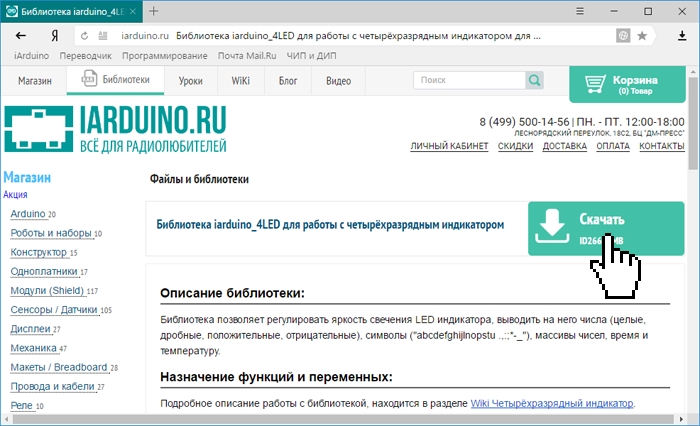Open the iArduino bookmark
The width and height of the screenshot is (700, 426).
pos(31,56)
